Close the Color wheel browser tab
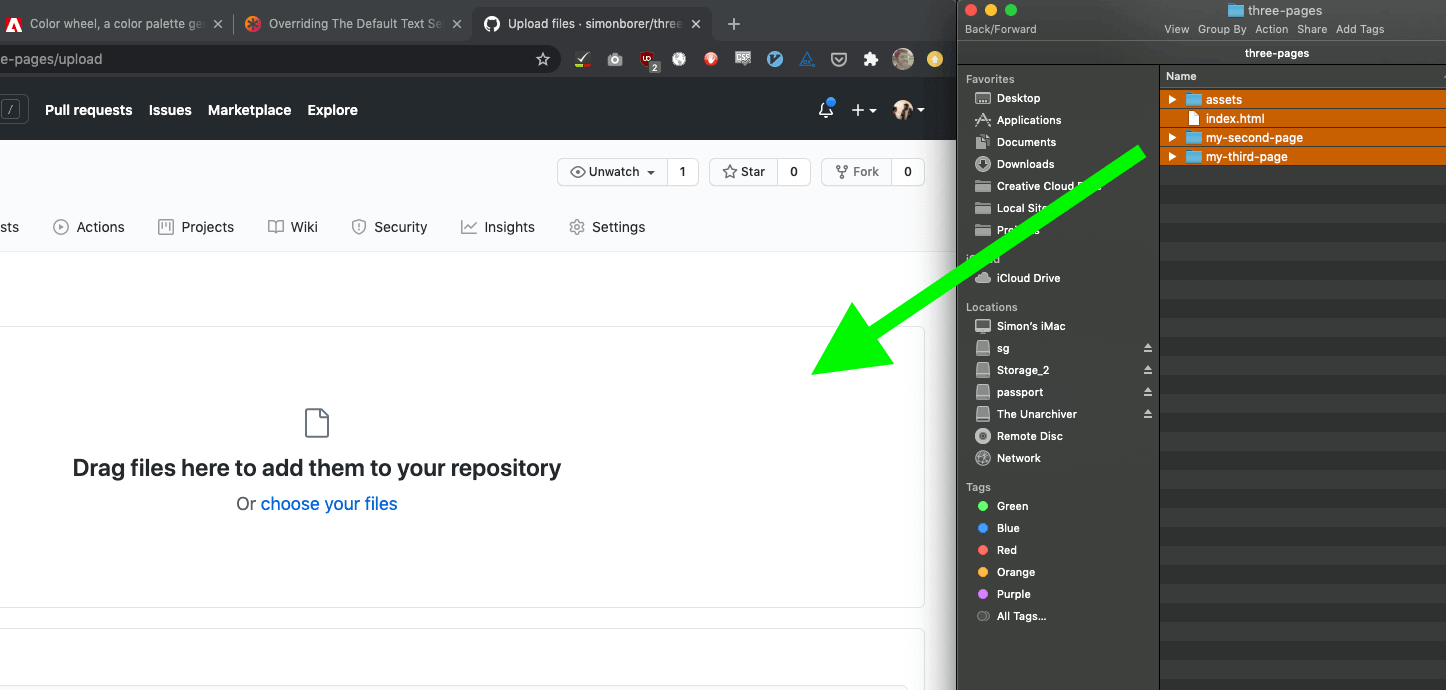This screenshot has height=690, width=1446. pos(218,24)
